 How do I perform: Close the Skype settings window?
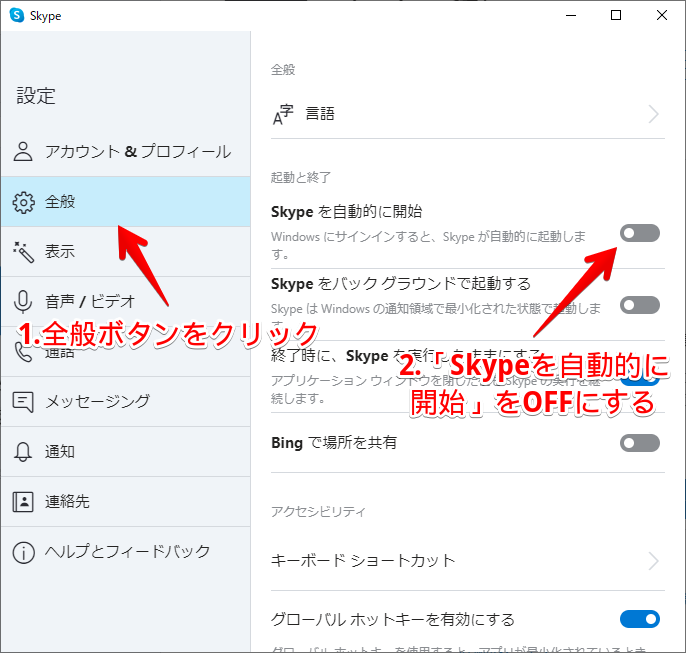tap(662, 15)
